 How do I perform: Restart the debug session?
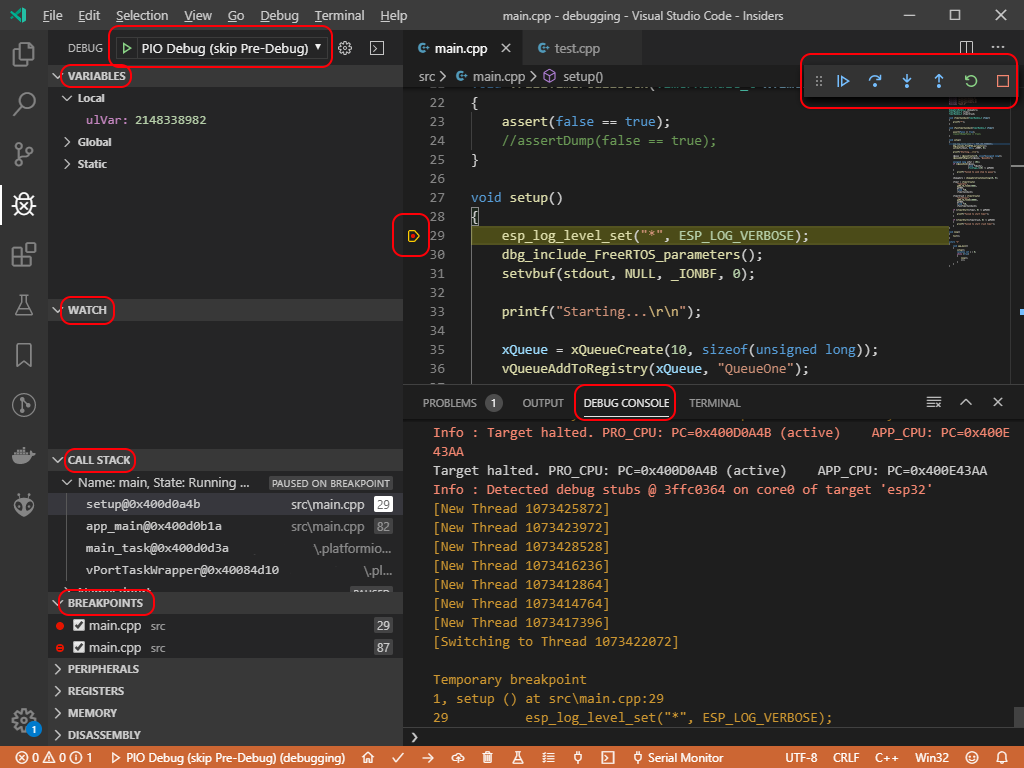[970, 81]
